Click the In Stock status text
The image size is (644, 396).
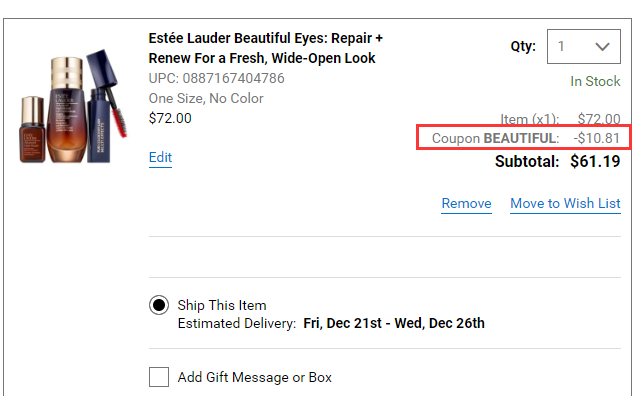click(x=595, y=81)
